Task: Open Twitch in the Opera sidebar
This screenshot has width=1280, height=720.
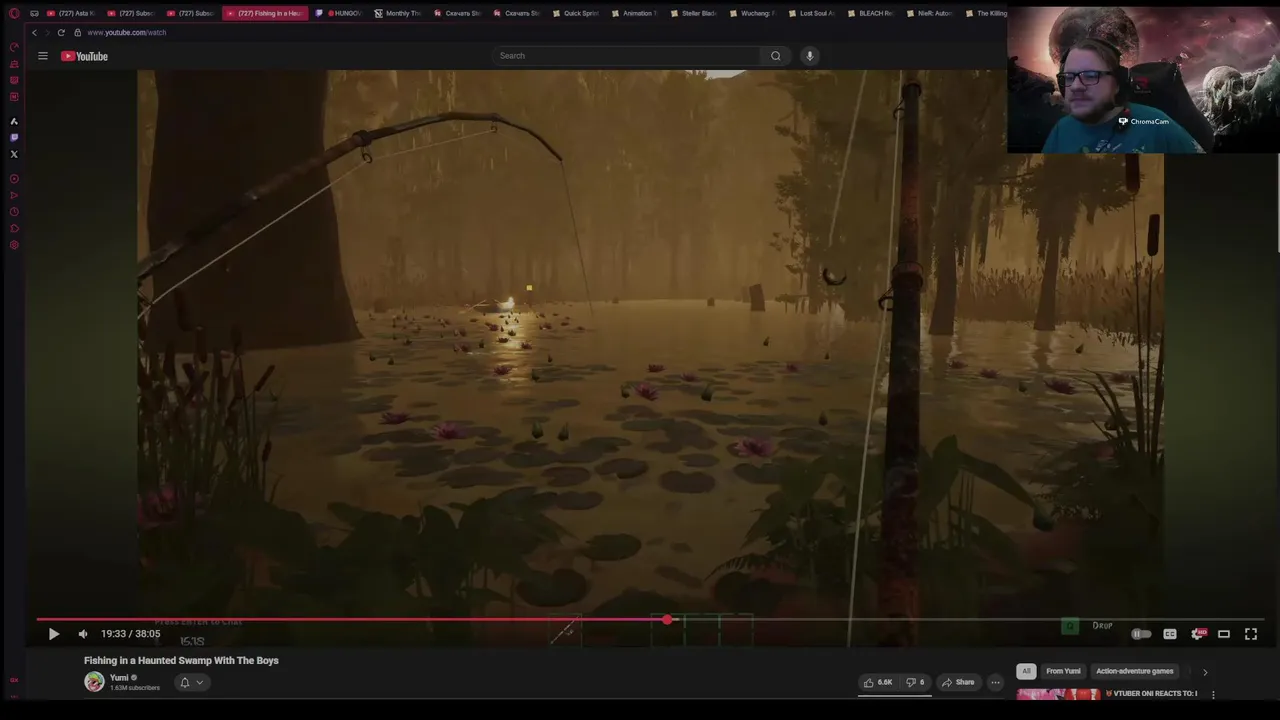Action: (x=14, y=138)
